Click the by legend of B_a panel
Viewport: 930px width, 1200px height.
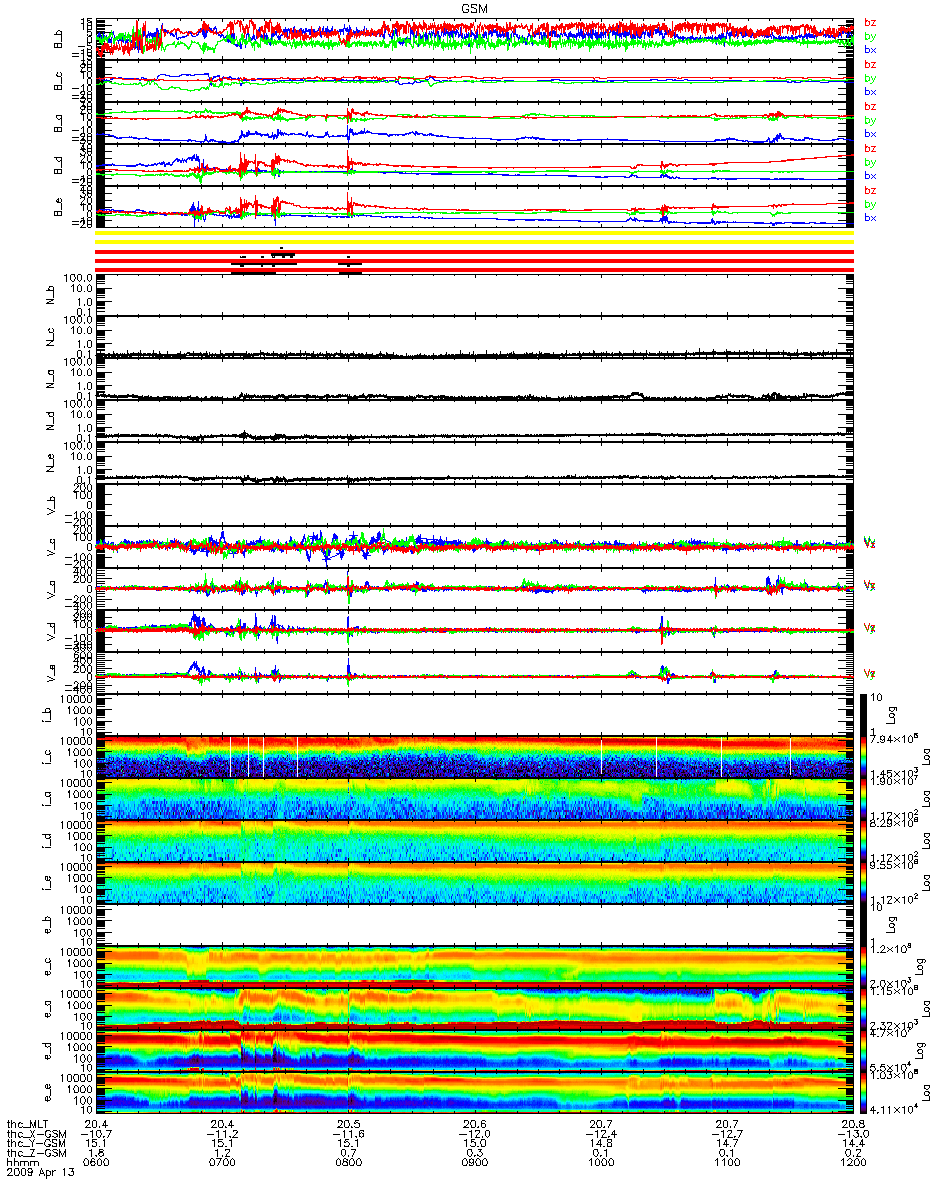tap(870, 120)
